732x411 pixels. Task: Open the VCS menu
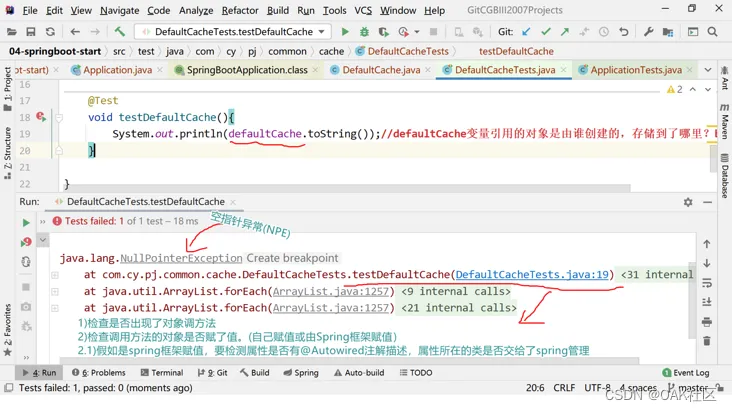pos(363,10)
